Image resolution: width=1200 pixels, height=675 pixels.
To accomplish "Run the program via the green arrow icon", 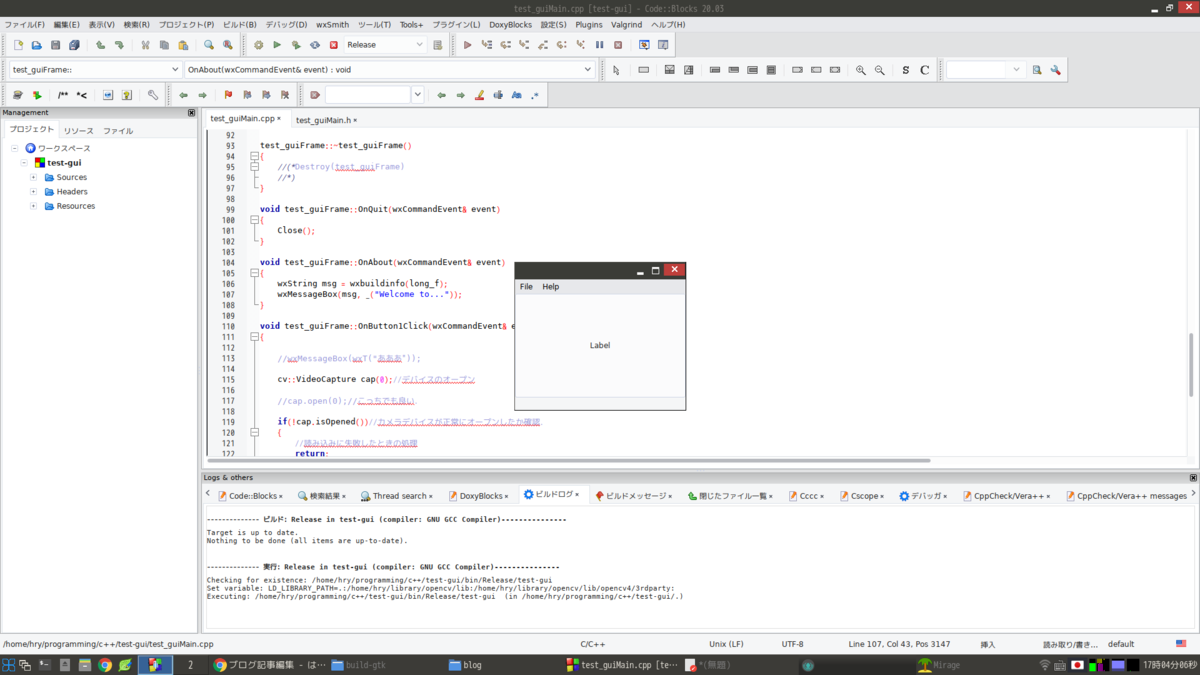I will [277, 45].
